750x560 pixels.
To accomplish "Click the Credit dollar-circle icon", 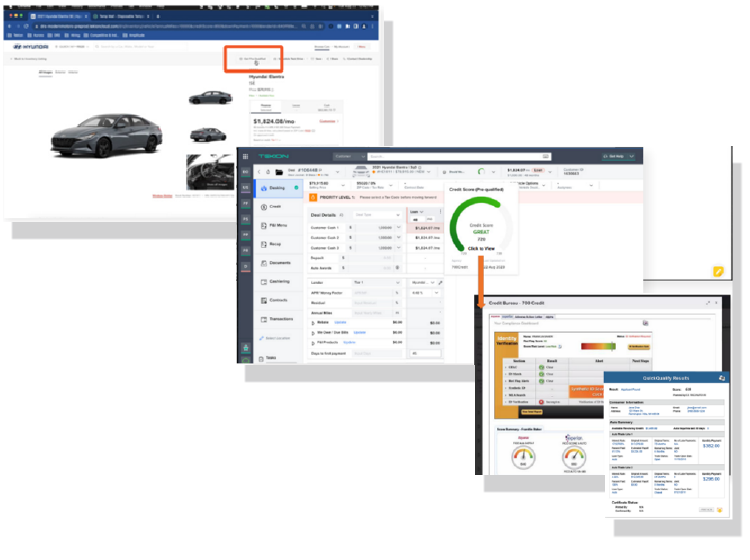I will (264, 207).
